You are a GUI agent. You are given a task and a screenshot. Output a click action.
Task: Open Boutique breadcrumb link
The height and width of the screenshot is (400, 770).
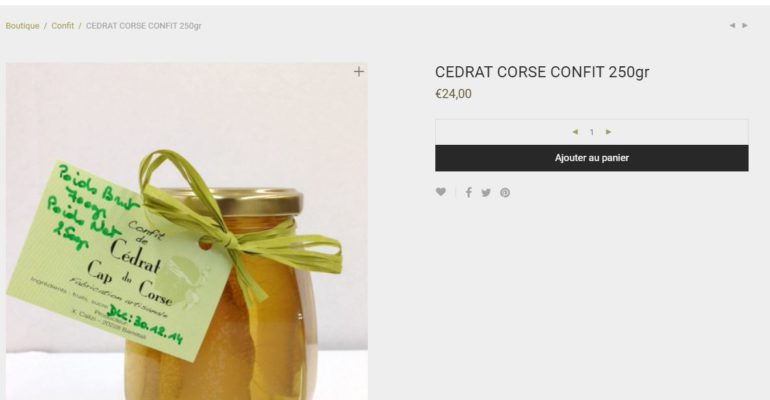pos(23,26)
